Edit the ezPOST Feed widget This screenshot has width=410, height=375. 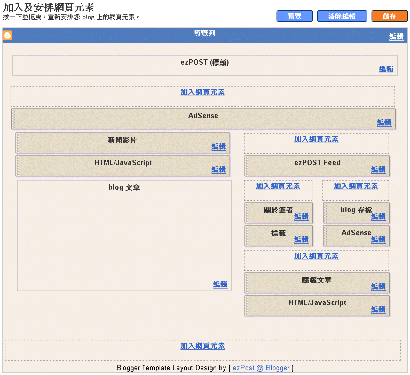tap(378, 169)
